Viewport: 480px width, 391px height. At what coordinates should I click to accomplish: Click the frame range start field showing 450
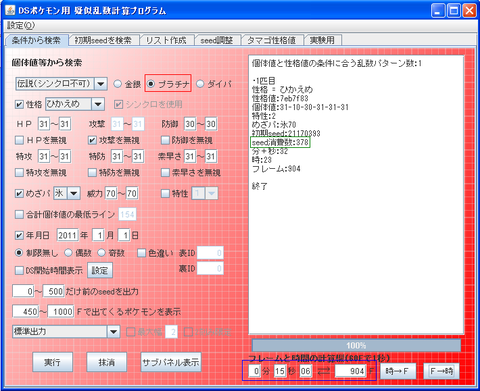tap(26, 312)
